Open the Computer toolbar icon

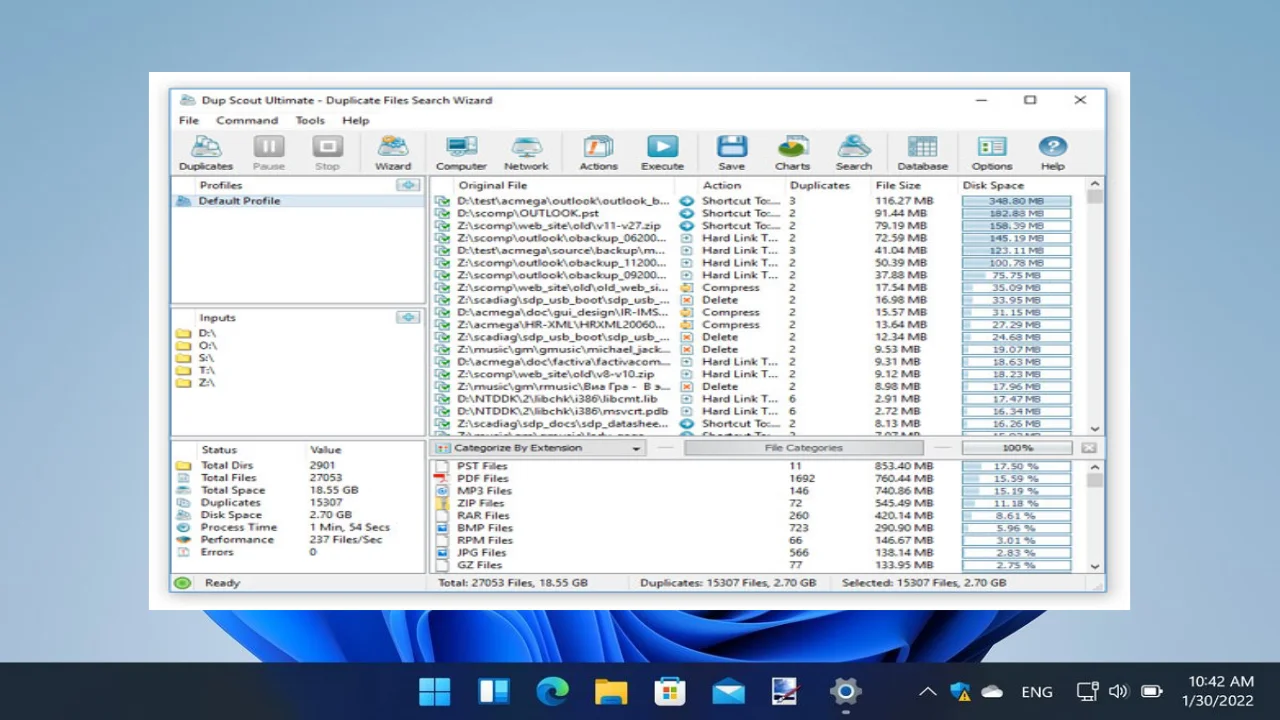click(461, 153)
